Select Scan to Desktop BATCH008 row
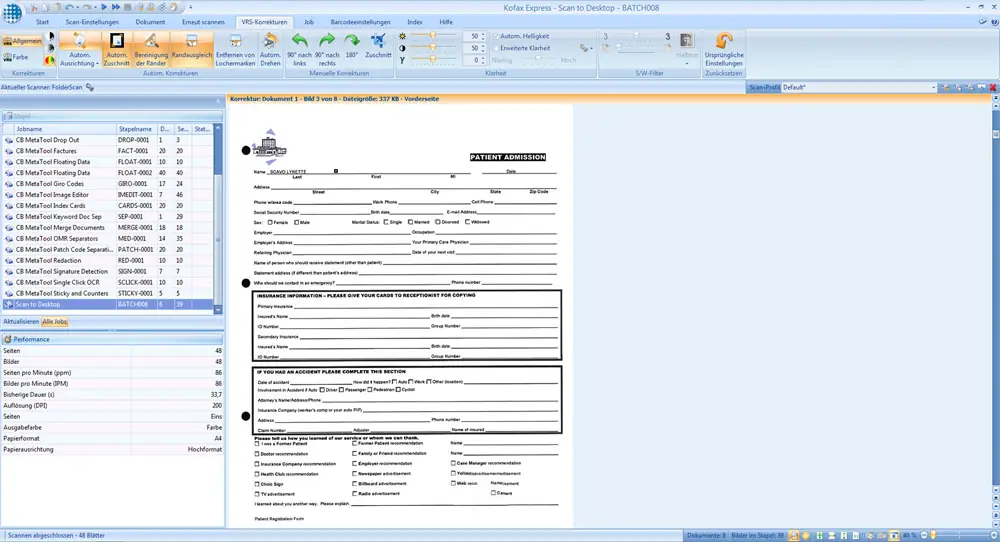 click(x=107, y=304)
